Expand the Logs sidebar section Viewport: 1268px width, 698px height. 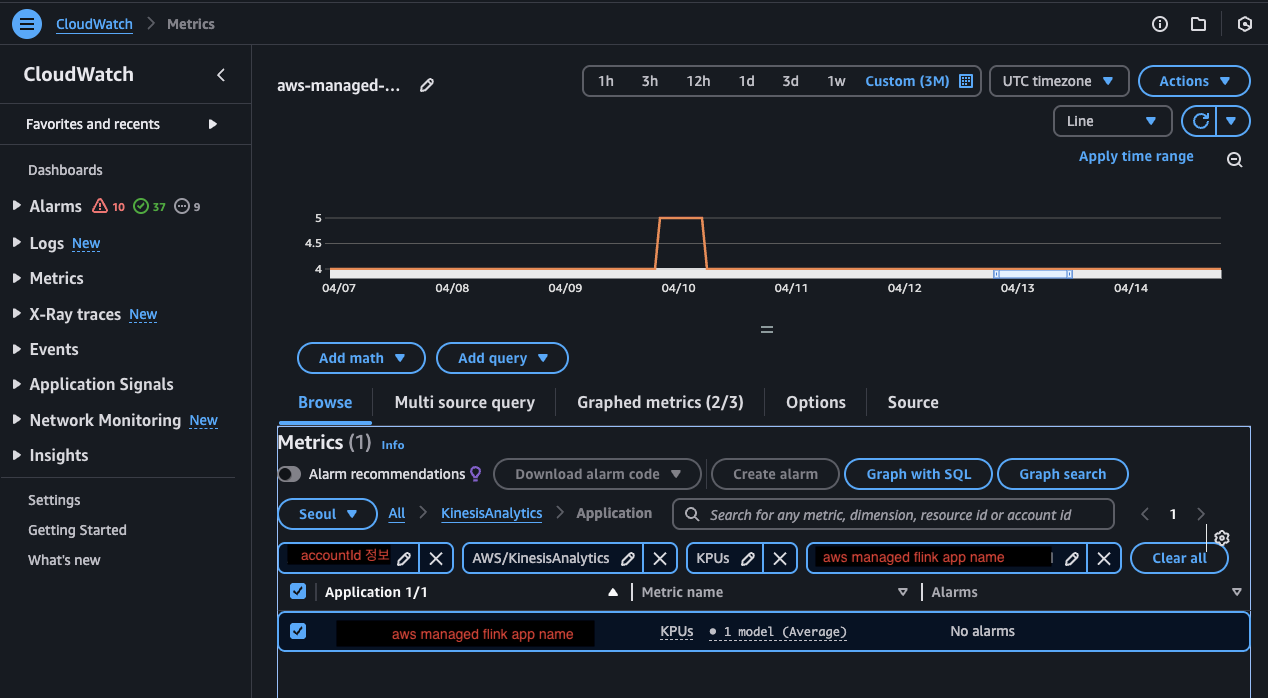16,243
